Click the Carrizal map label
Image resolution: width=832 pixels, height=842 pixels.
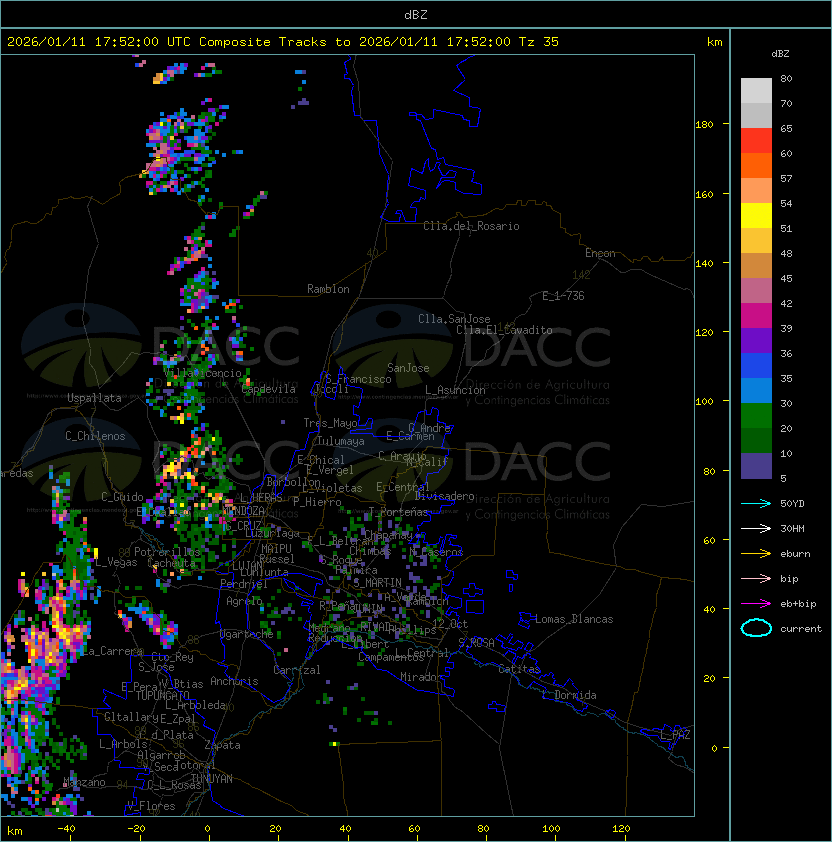point(296,670)
